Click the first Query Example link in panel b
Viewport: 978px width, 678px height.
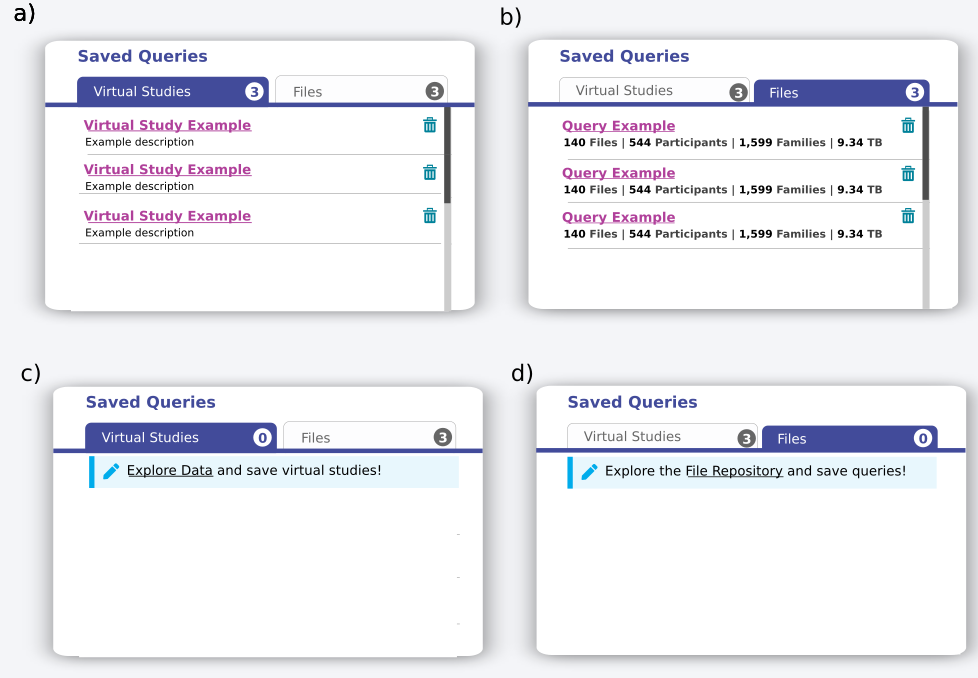pyautogui.click(x=618, y=126)
